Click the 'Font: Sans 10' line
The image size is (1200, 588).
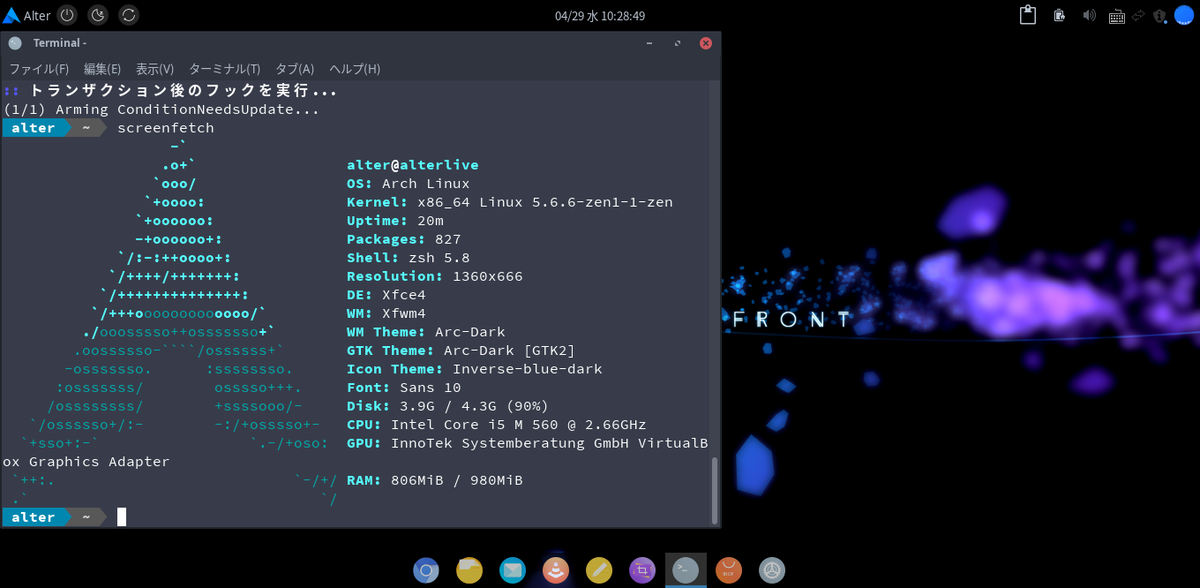click(x=404, y=387)
